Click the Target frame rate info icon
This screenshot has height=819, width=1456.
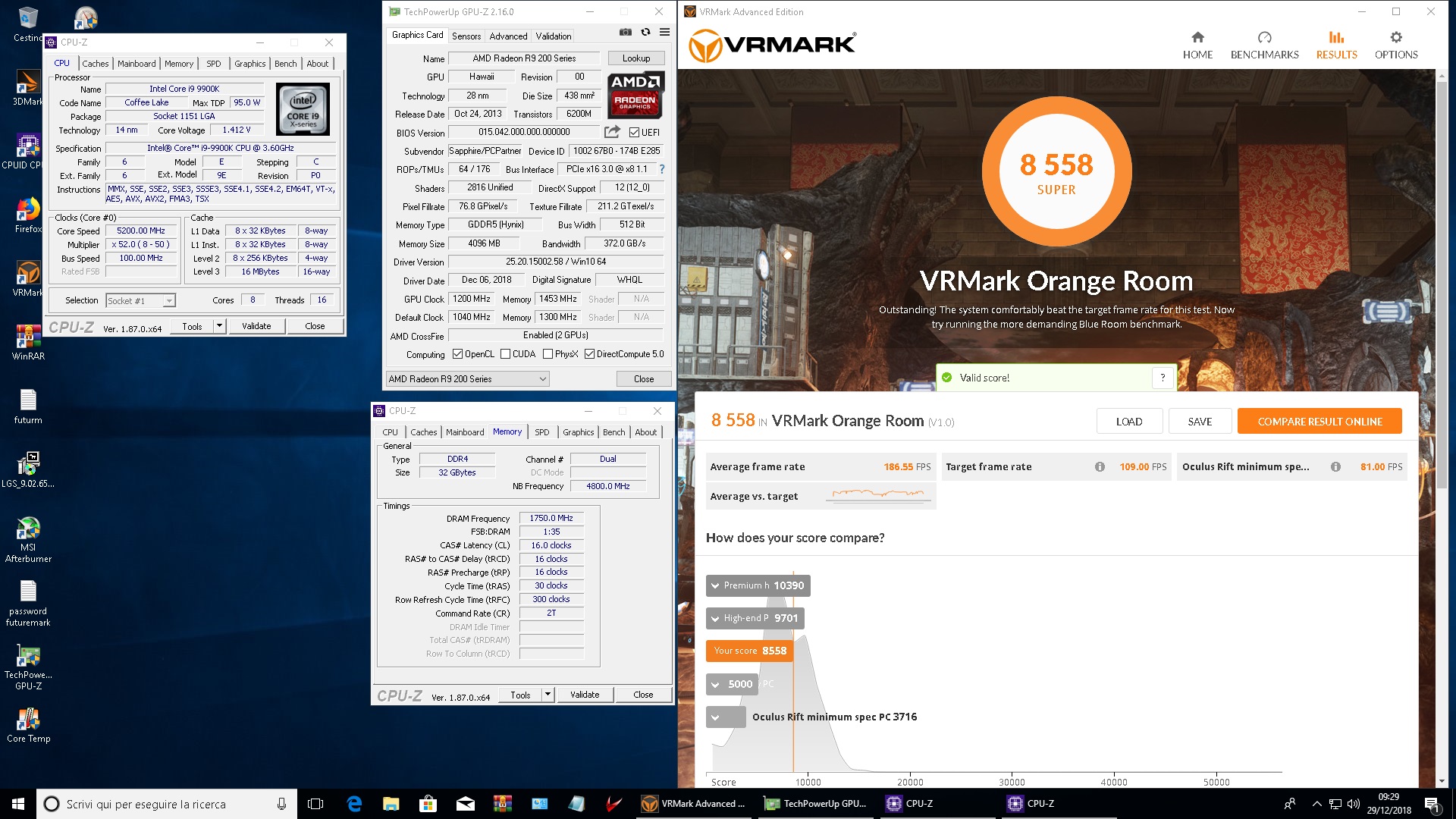[x=1100, y=467]
